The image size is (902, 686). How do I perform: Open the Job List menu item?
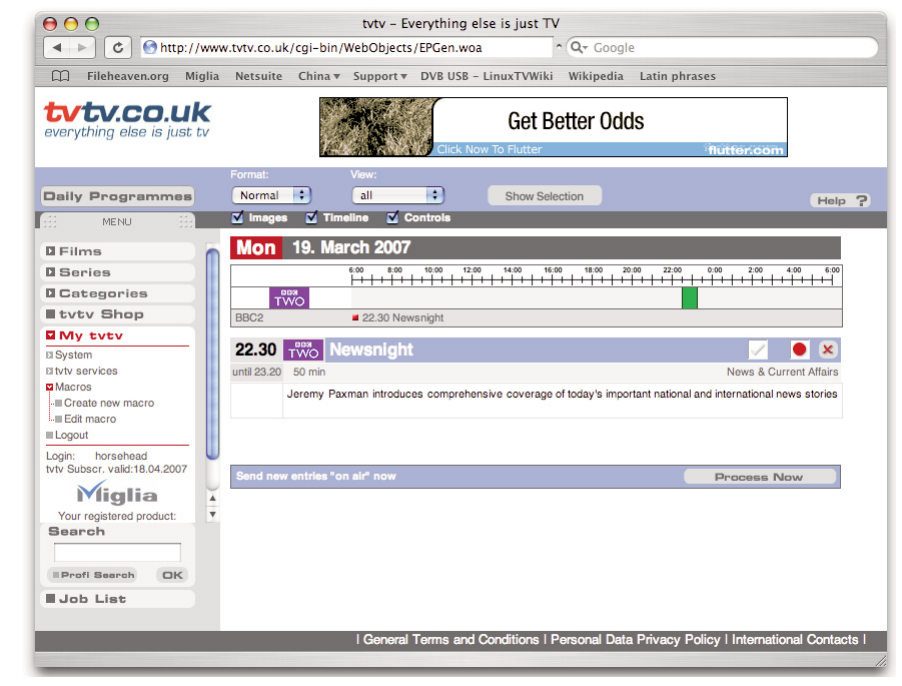[117, 599]
